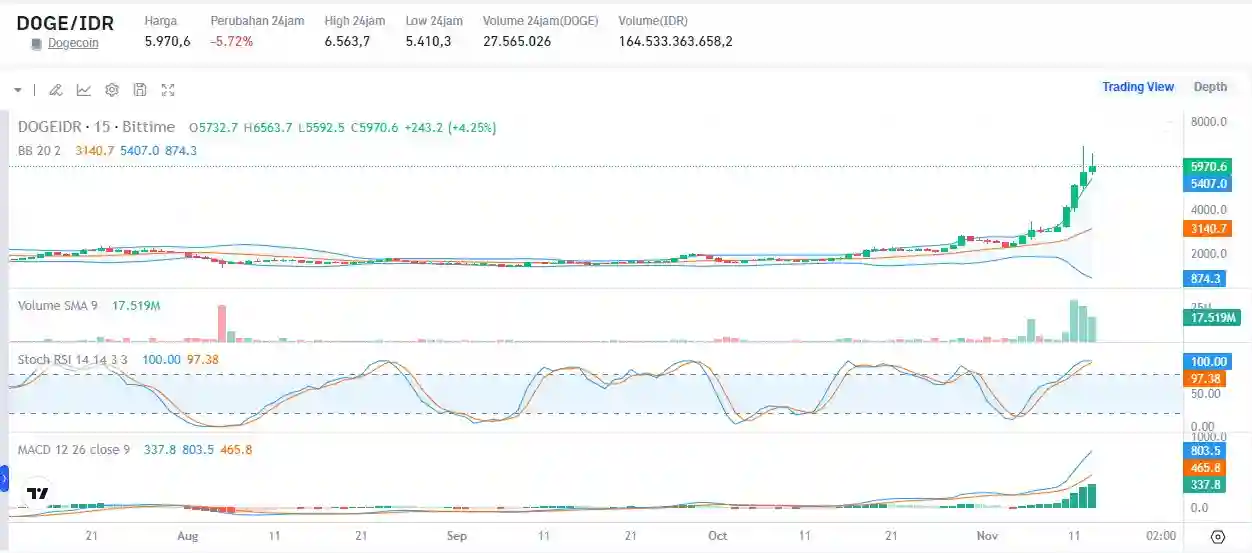
Task: Click the 874.3 lower band axis label
Action: [x=1205, y=278]
